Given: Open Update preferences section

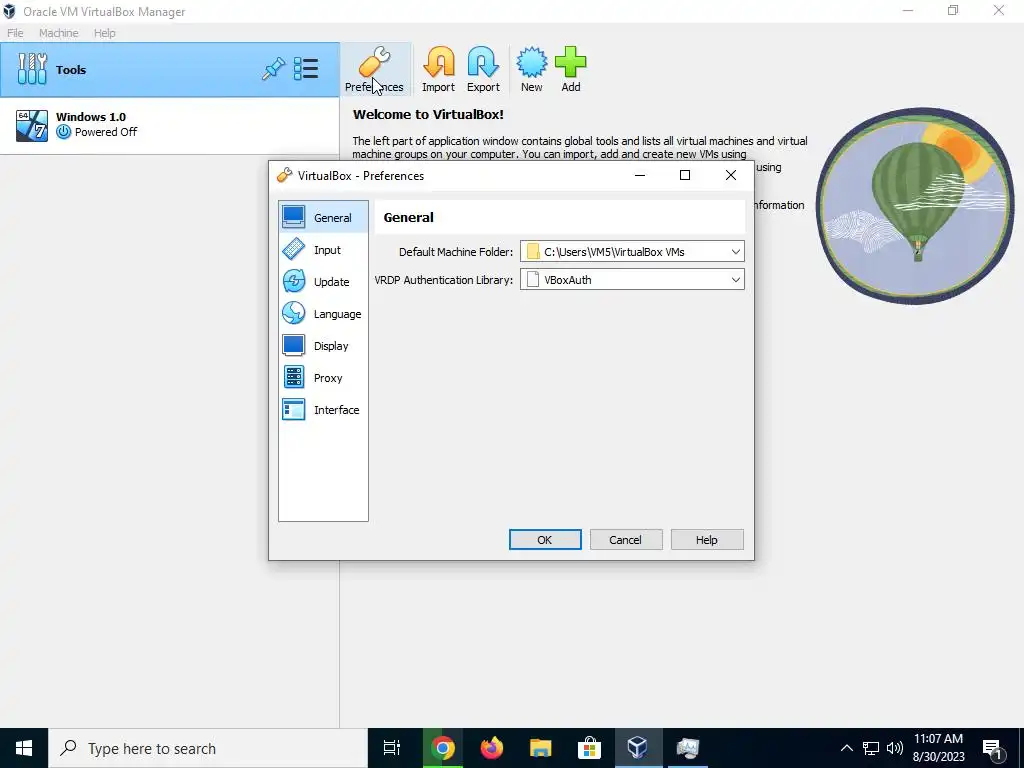Looking at the screenshot, I should (x=323, y=281).
